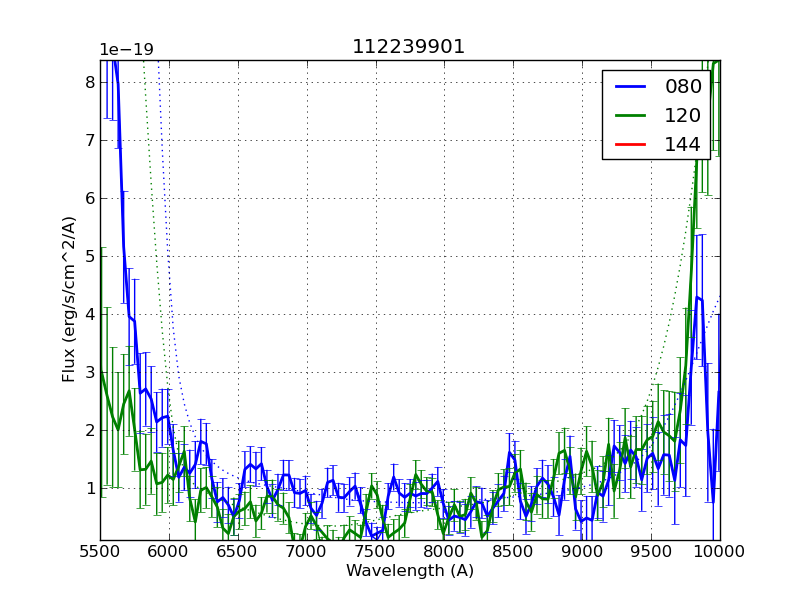Select the 080 legend entry label
The image size is (800, 600).
tap(682, 87)
